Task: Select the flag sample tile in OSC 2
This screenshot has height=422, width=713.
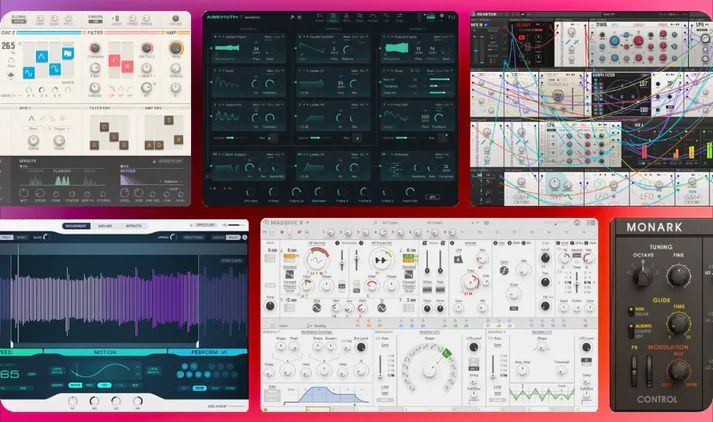Action: 68,53
